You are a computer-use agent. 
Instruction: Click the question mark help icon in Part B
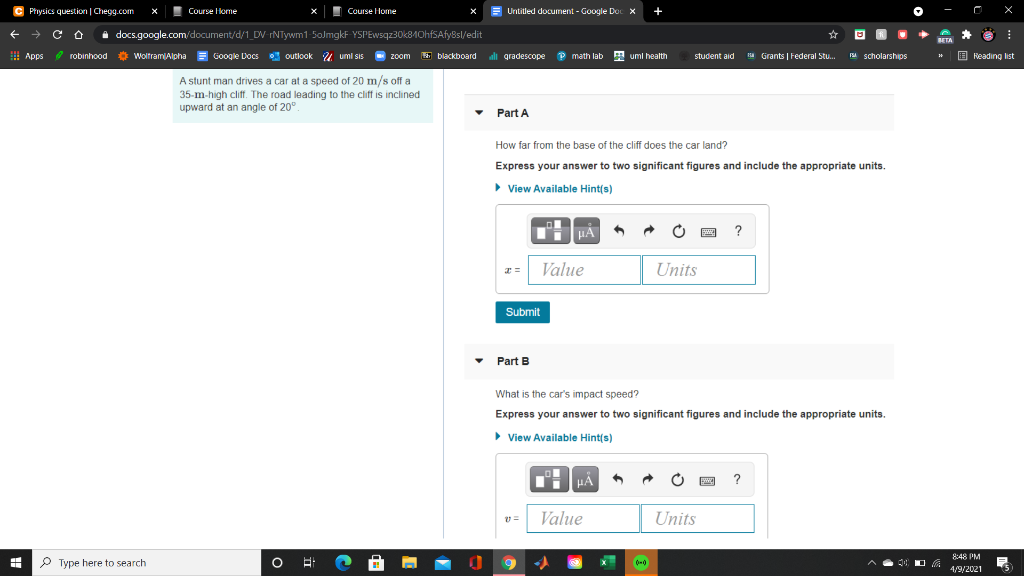(x=738, y=479)
